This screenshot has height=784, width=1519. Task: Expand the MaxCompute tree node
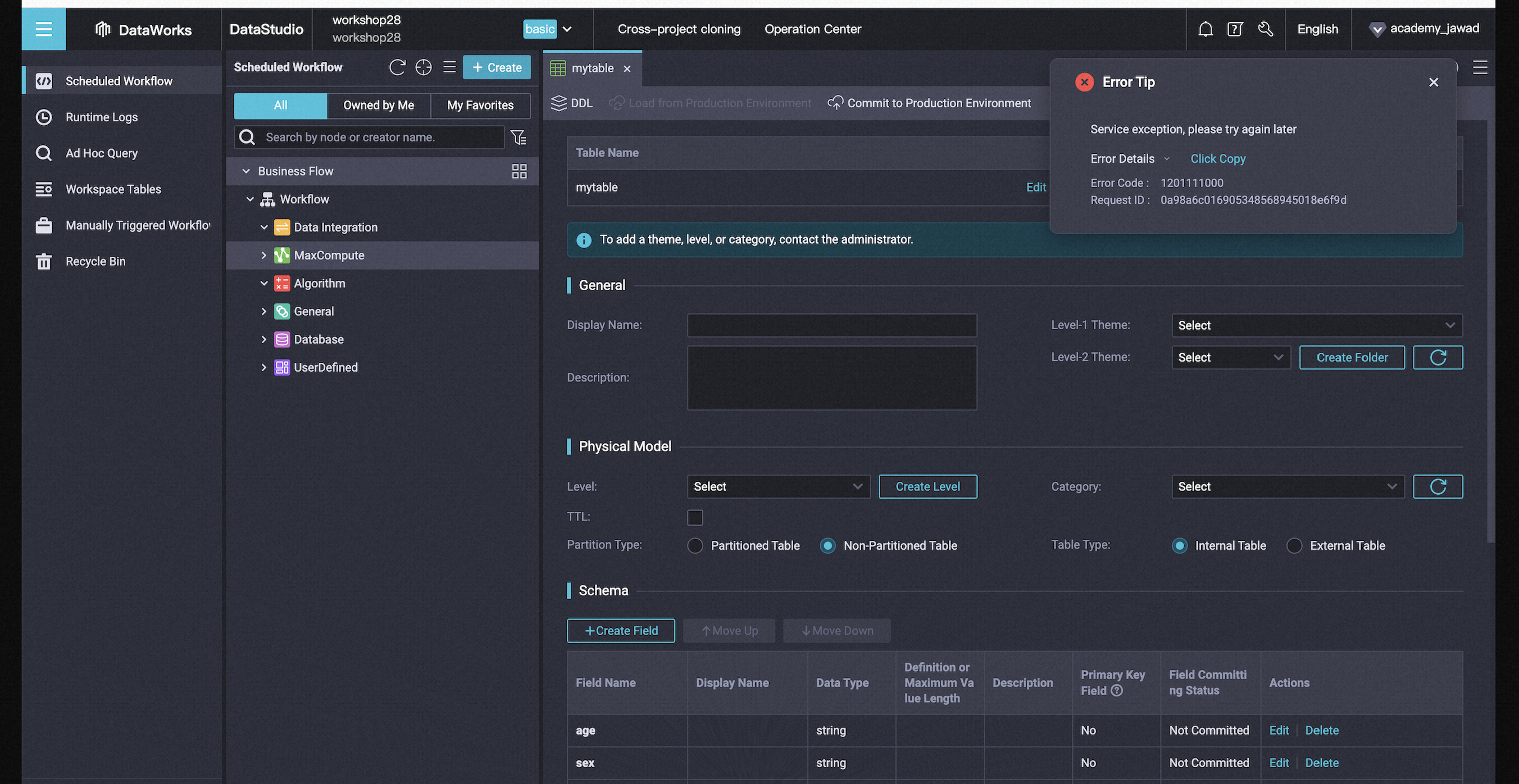coord(263,255)
